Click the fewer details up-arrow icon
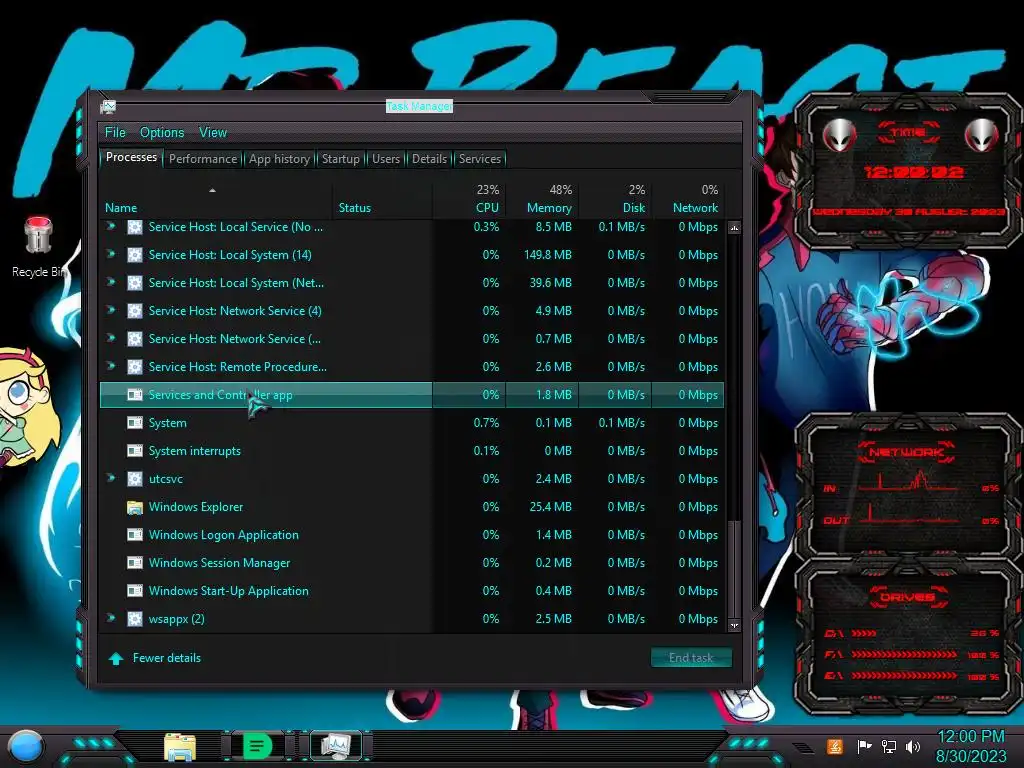The height and width of the screenshot is (768, 1024). point(116,658)
